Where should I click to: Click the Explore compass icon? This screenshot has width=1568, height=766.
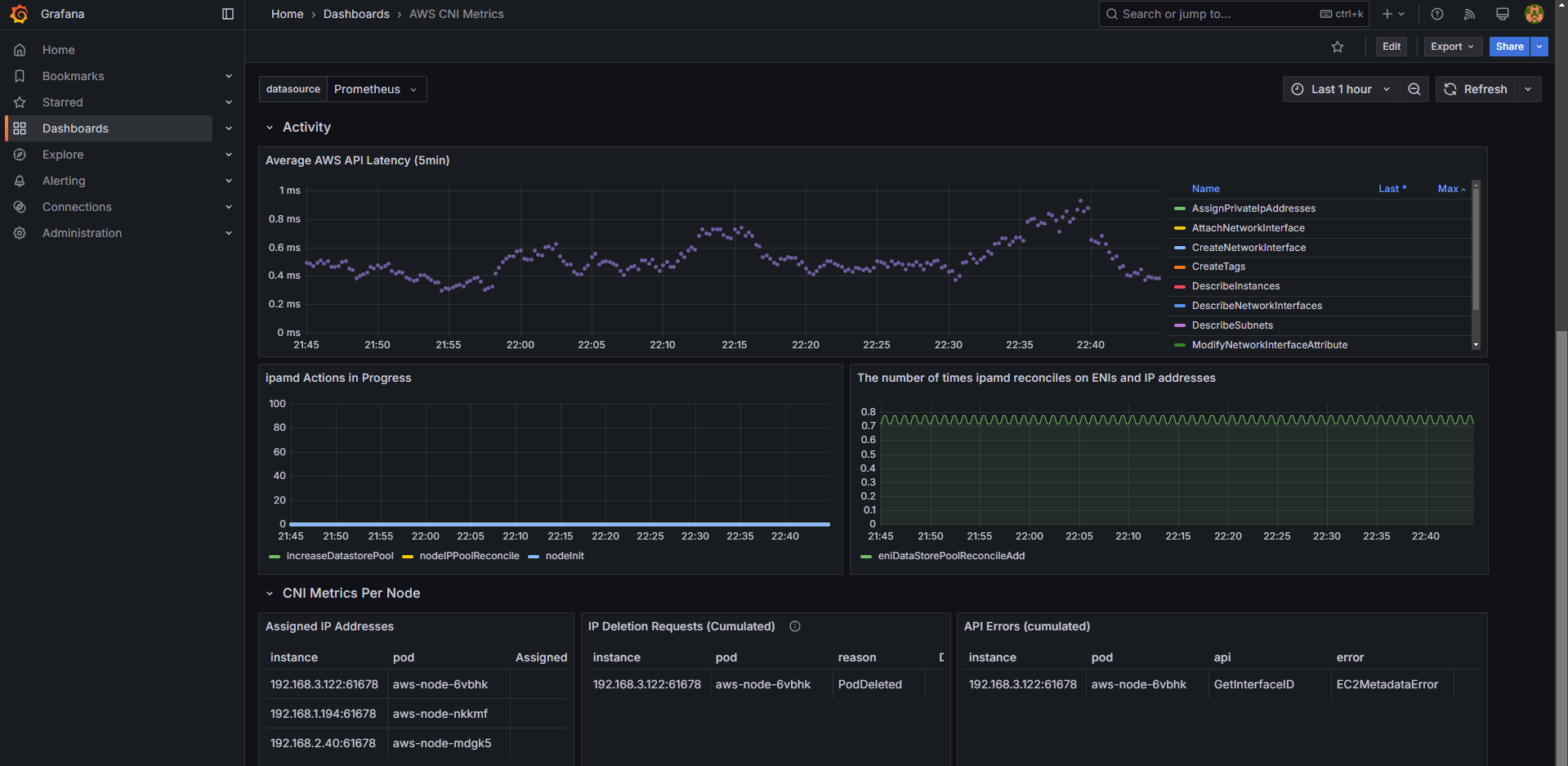click(x=20, y=155)
